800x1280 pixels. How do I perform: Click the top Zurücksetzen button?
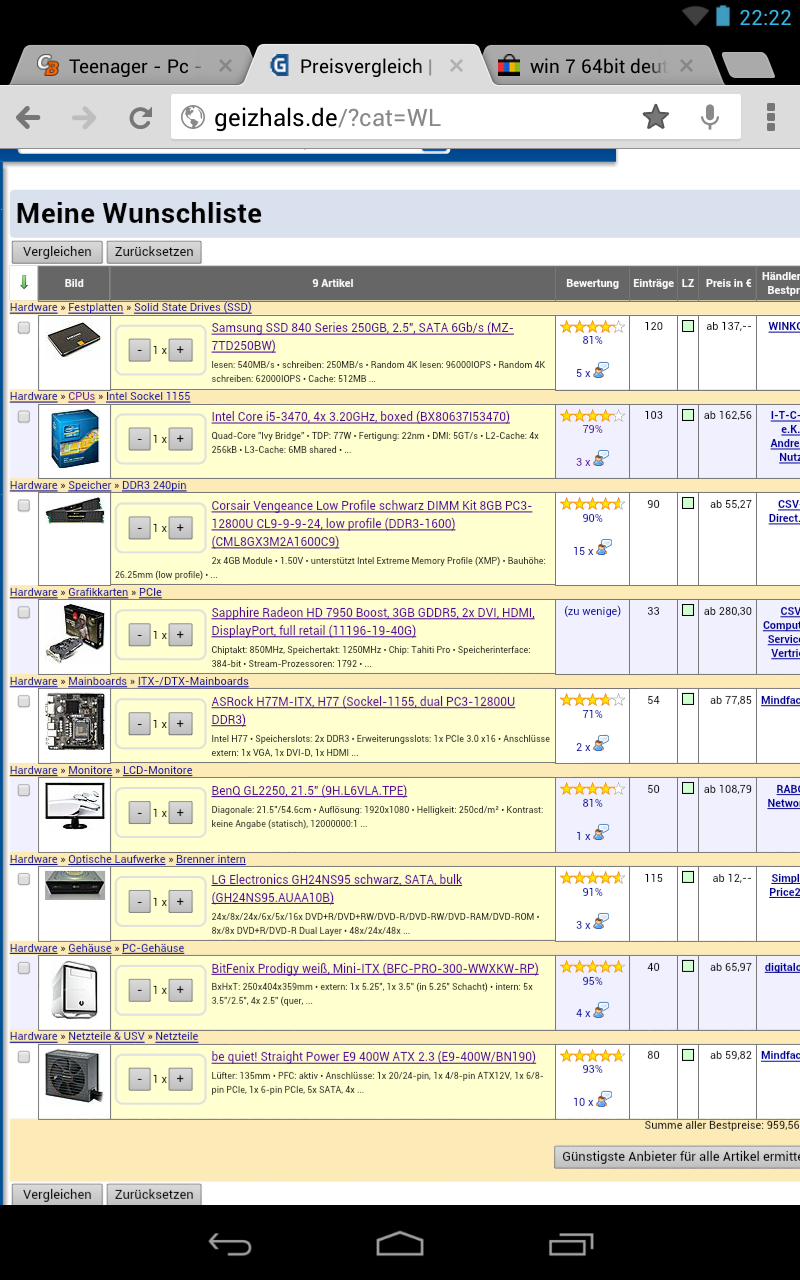pos(154,252)
